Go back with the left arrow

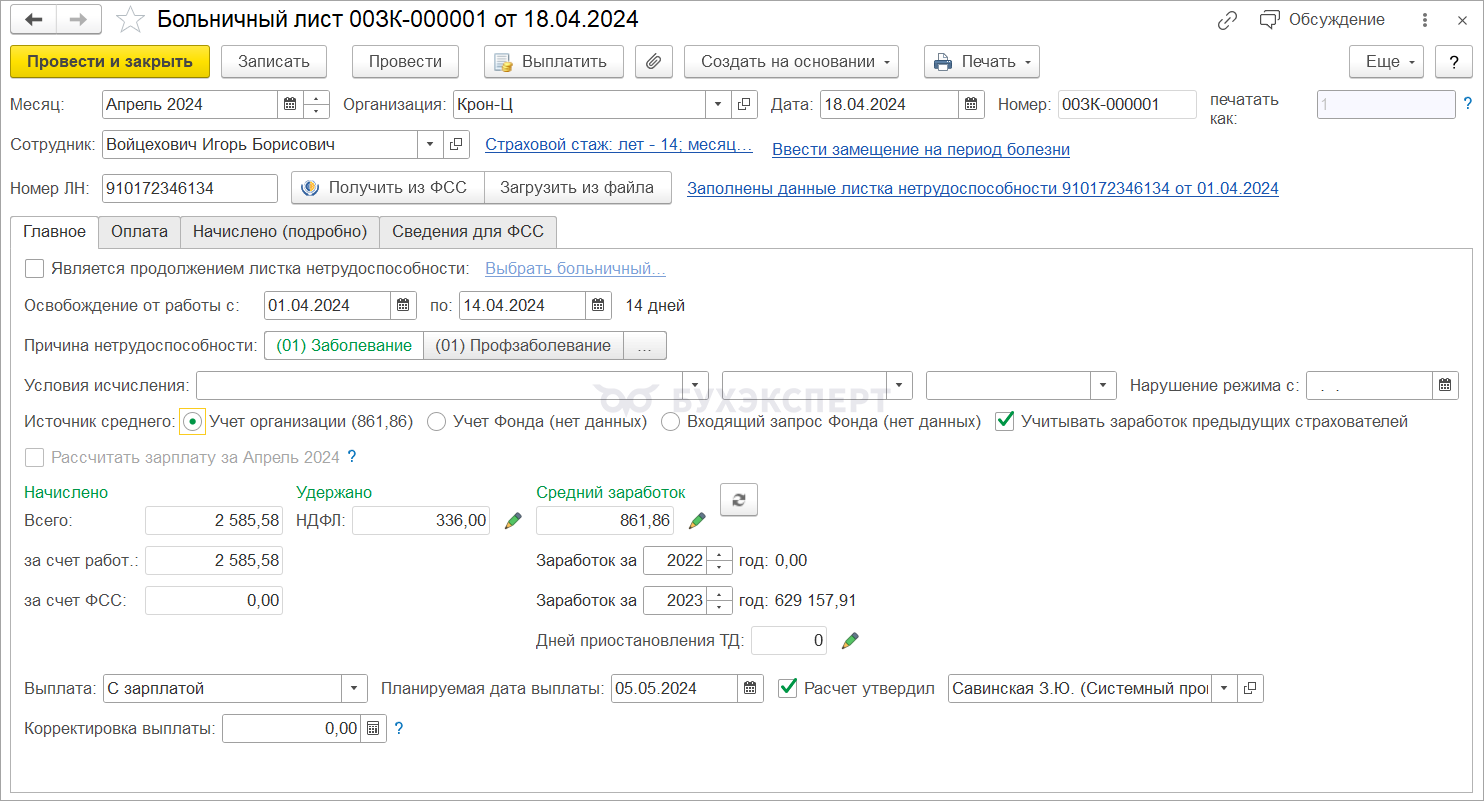(x=33, y=20)
